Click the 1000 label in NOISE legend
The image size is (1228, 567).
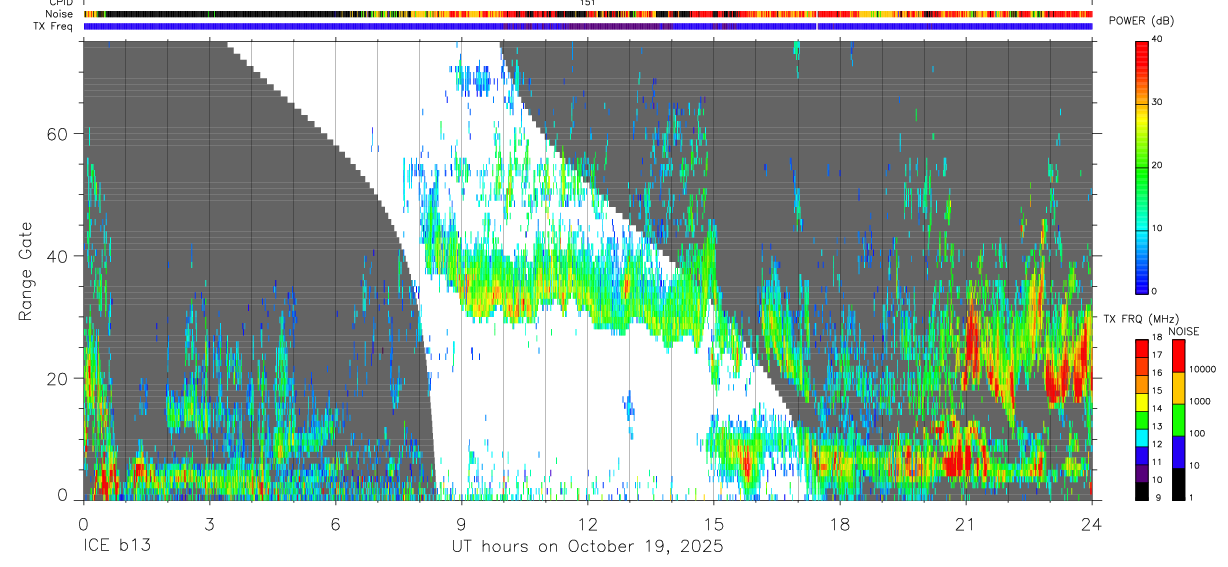coord(1200,403)
